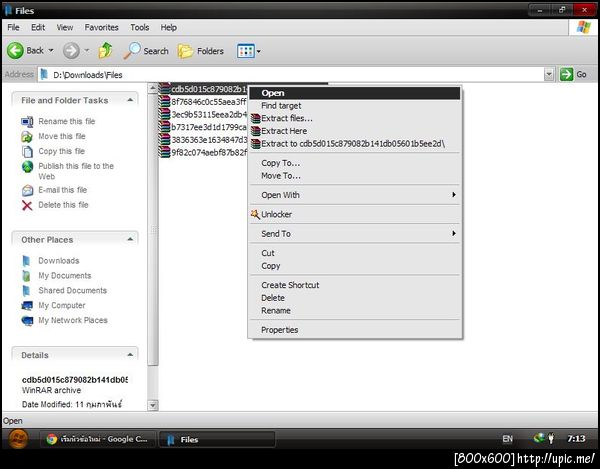Open the Favorites menu
This screenshot has height=469, width=600.
tap(101, 28)
